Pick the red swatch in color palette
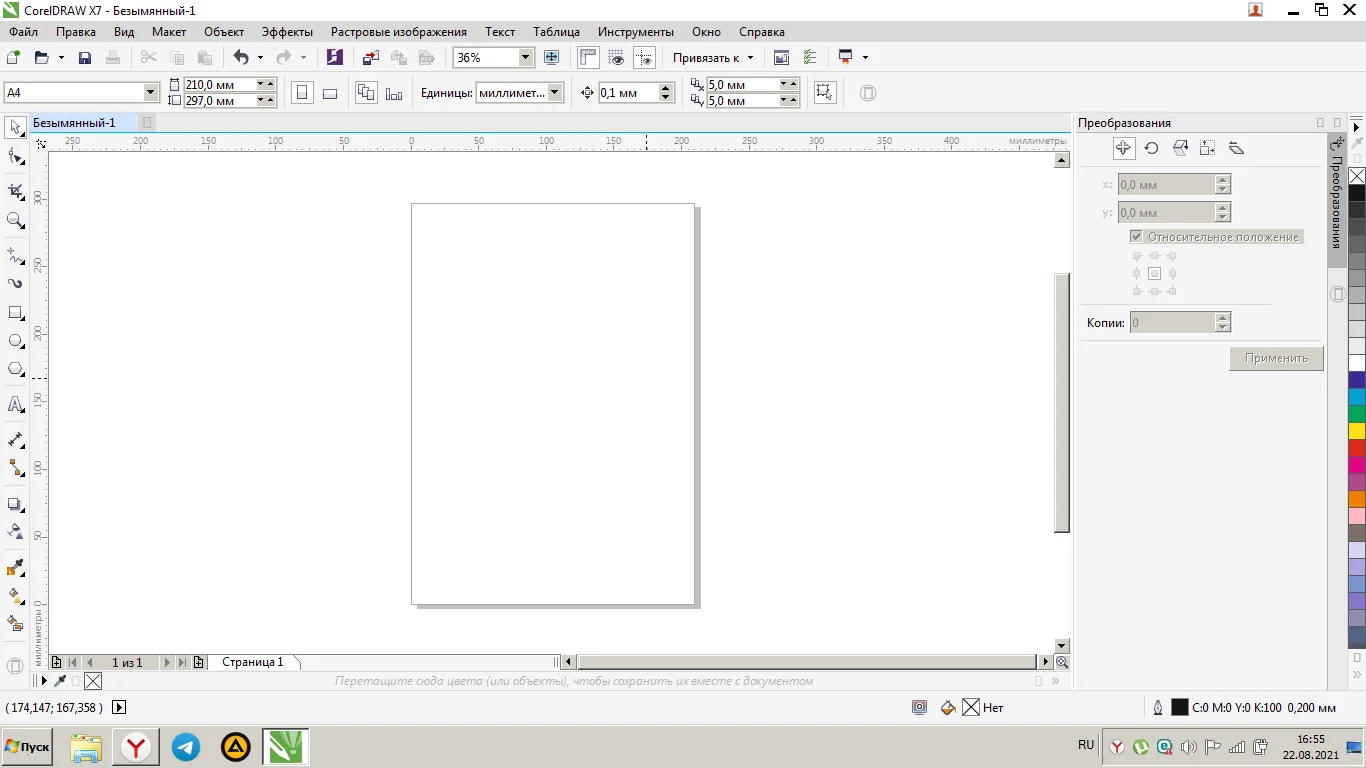Image resolution: width=1366 pixels, height=768 pixels. (x=1357, y=447)
